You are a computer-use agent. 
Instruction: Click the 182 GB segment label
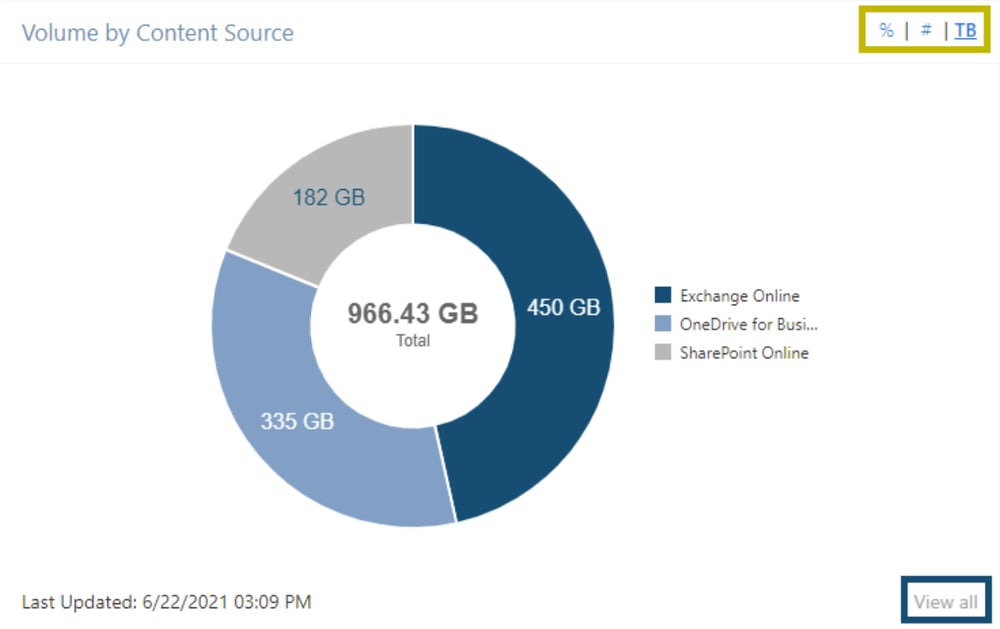328,197
